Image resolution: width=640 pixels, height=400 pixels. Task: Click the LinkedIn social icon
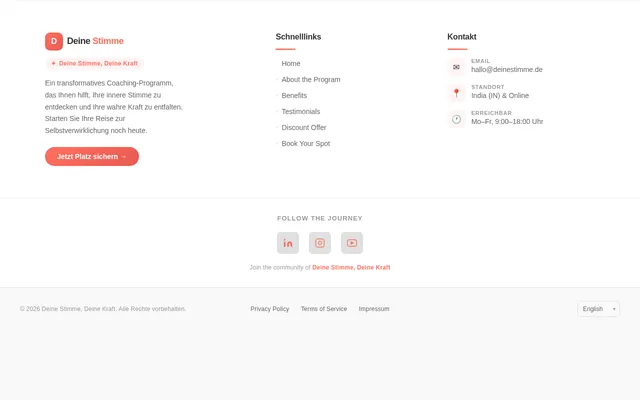point(288,243)
